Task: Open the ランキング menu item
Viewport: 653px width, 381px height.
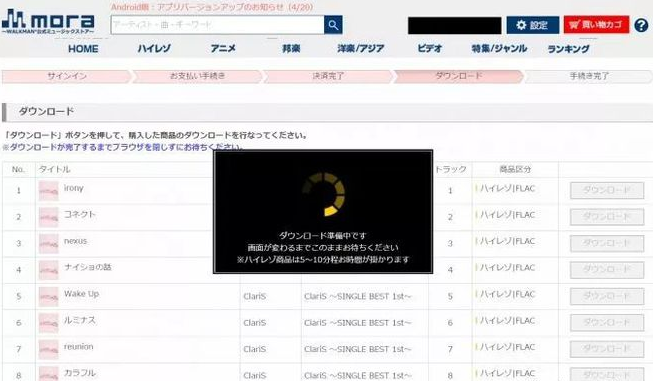Action: coord(568,49)
